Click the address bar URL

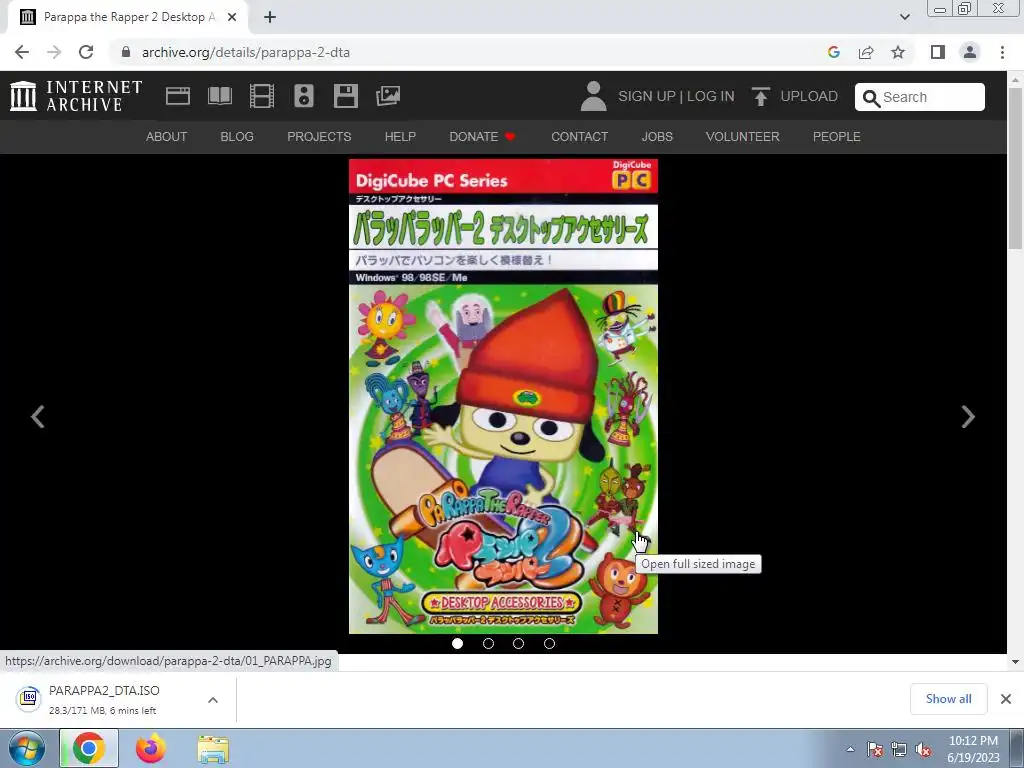coord(246,52)
